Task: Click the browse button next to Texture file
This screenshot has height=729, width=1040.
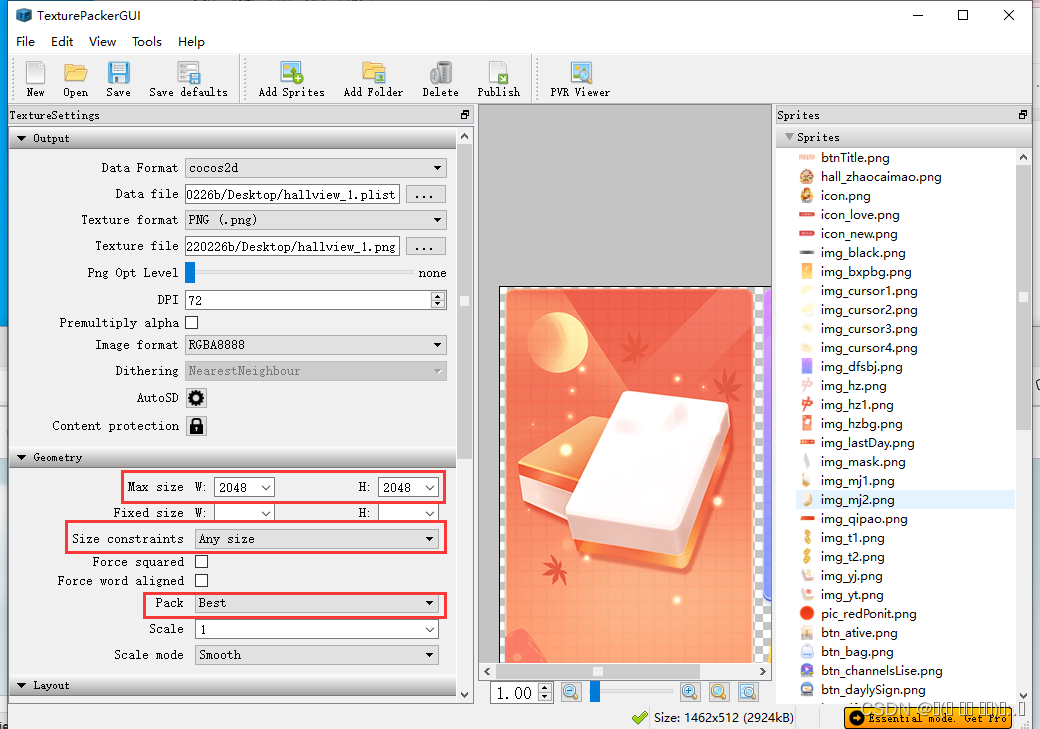Action: click(x=425, y=245)
